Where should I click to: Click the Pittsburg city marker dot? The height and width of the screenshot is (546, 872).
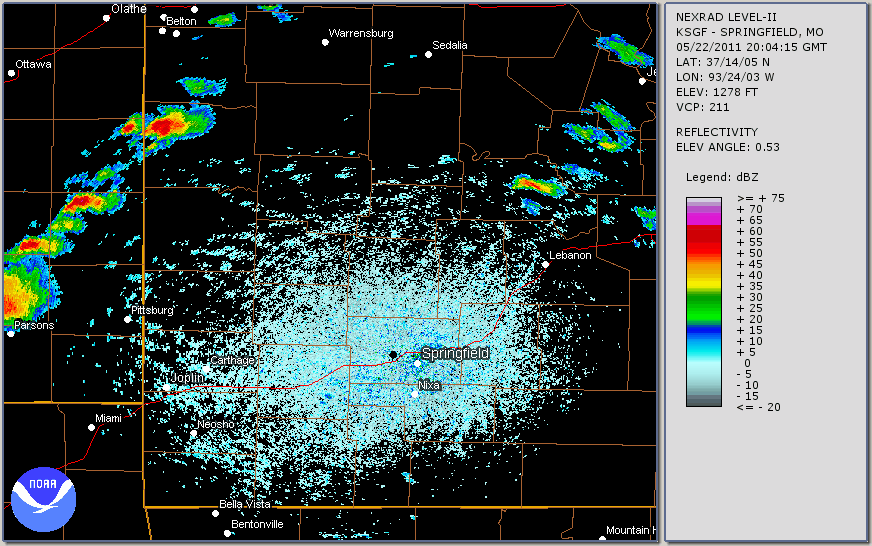tap(128, 319)
